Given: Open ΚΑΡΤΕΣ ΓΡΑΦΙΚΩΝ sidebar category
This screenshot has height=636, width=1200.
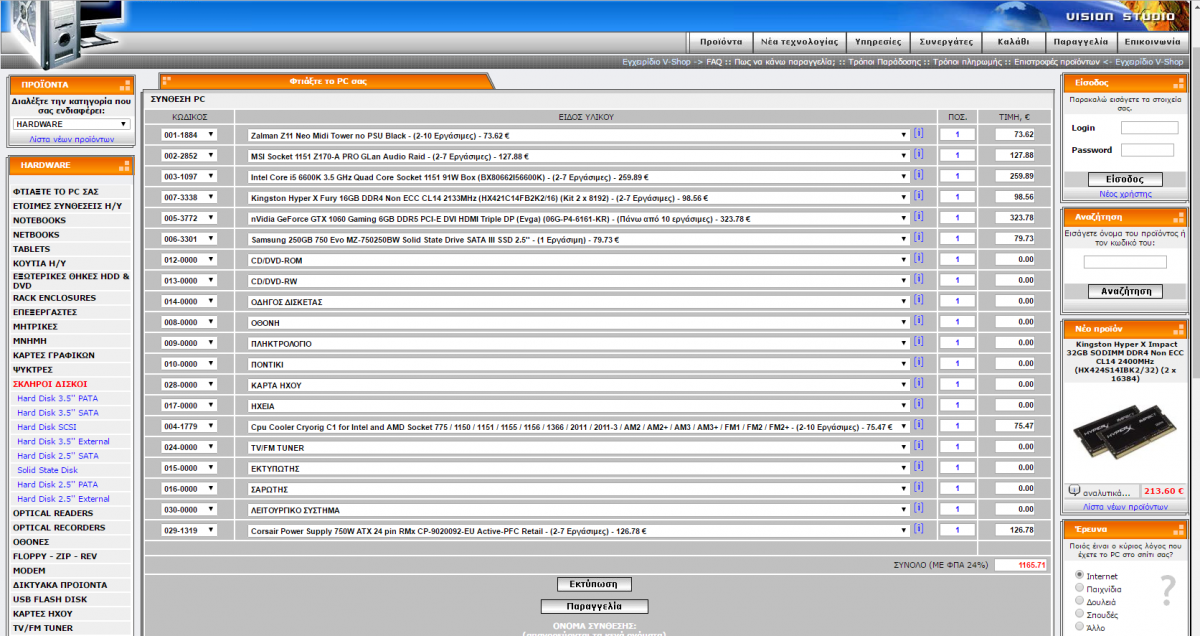Looking at the screenshot, I should coord(53,355).
